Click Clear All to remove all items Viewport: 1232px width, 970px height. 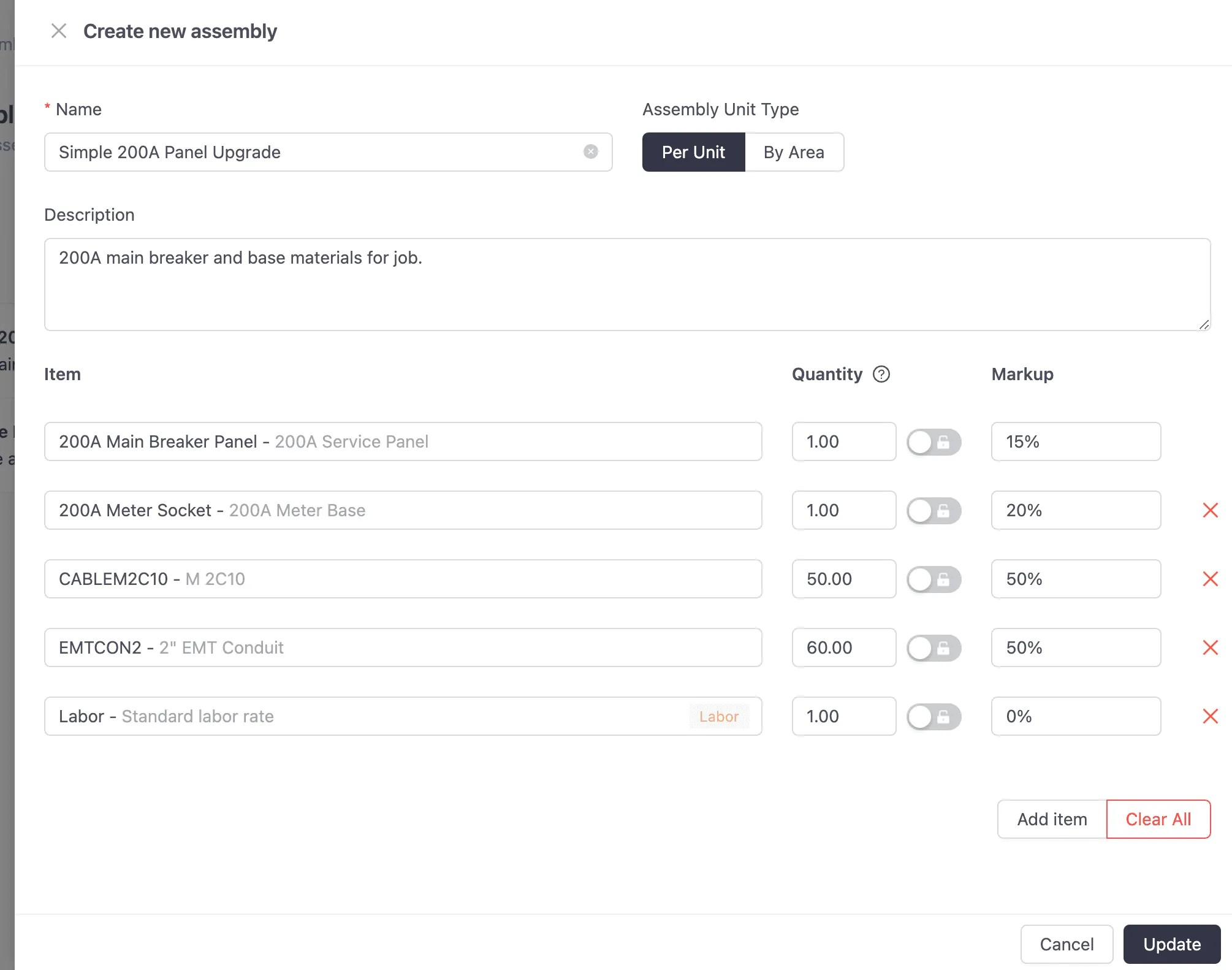click(1158, 819)
